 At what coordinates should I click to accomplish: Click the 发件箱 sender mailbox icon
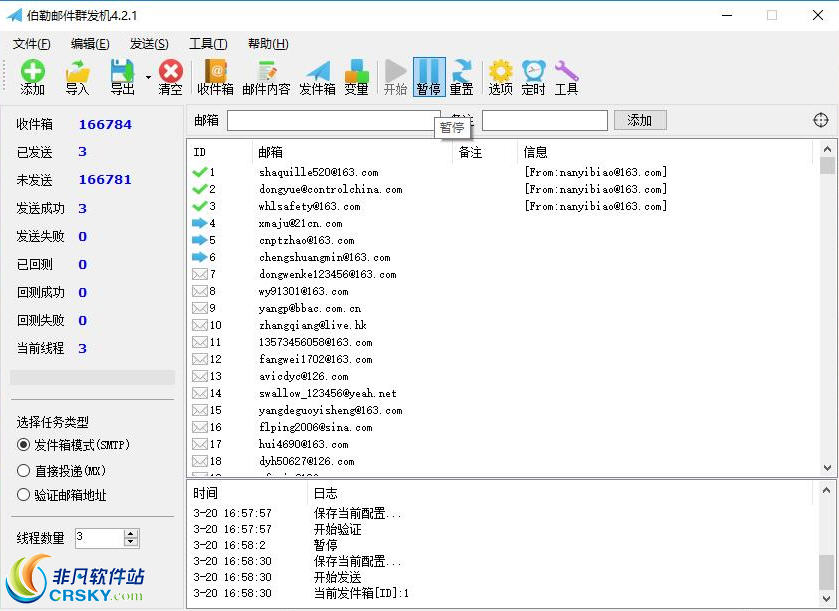click(x=317, y=75)
